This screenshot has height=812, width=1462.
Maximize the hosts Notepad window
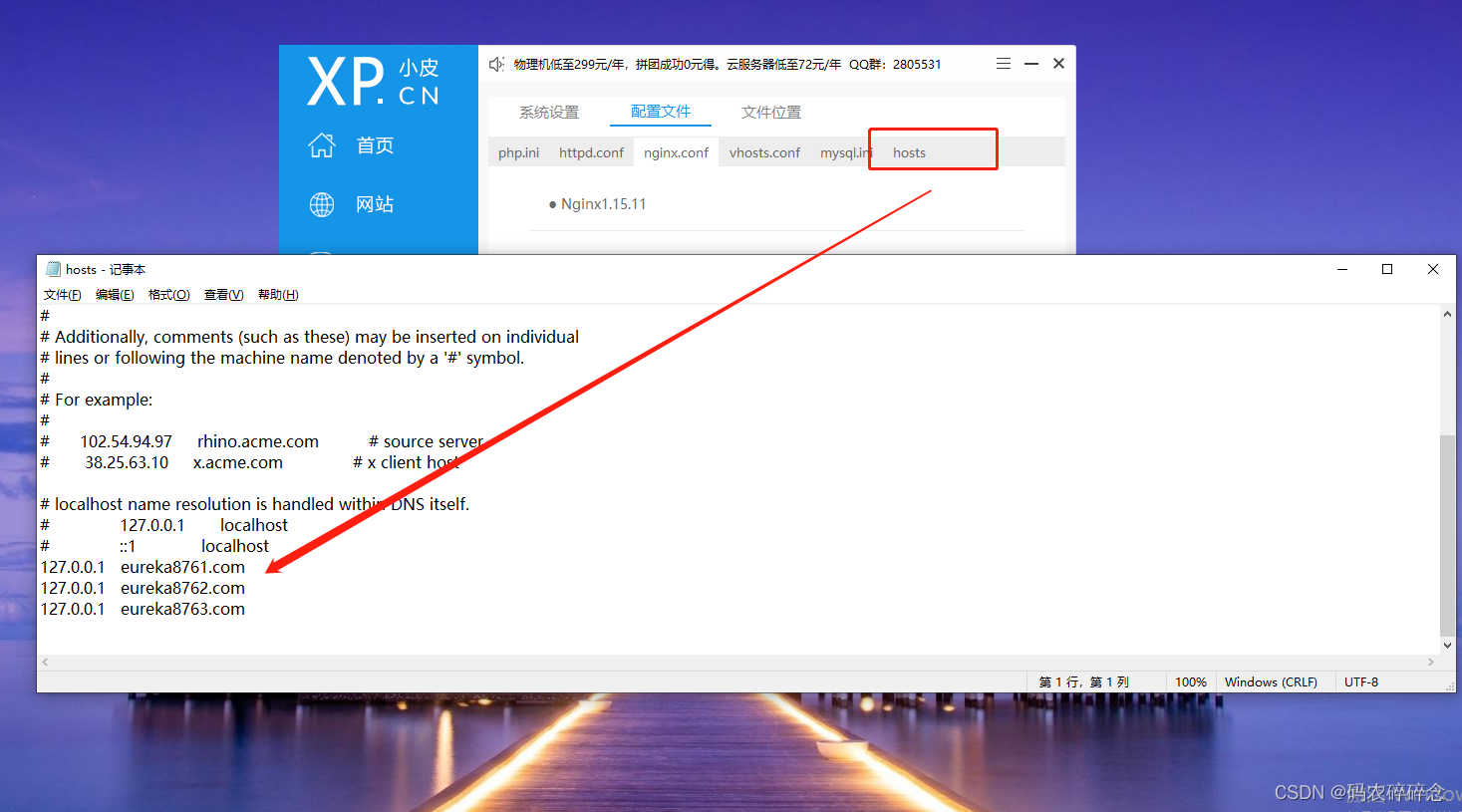(x=1387, y=269)
